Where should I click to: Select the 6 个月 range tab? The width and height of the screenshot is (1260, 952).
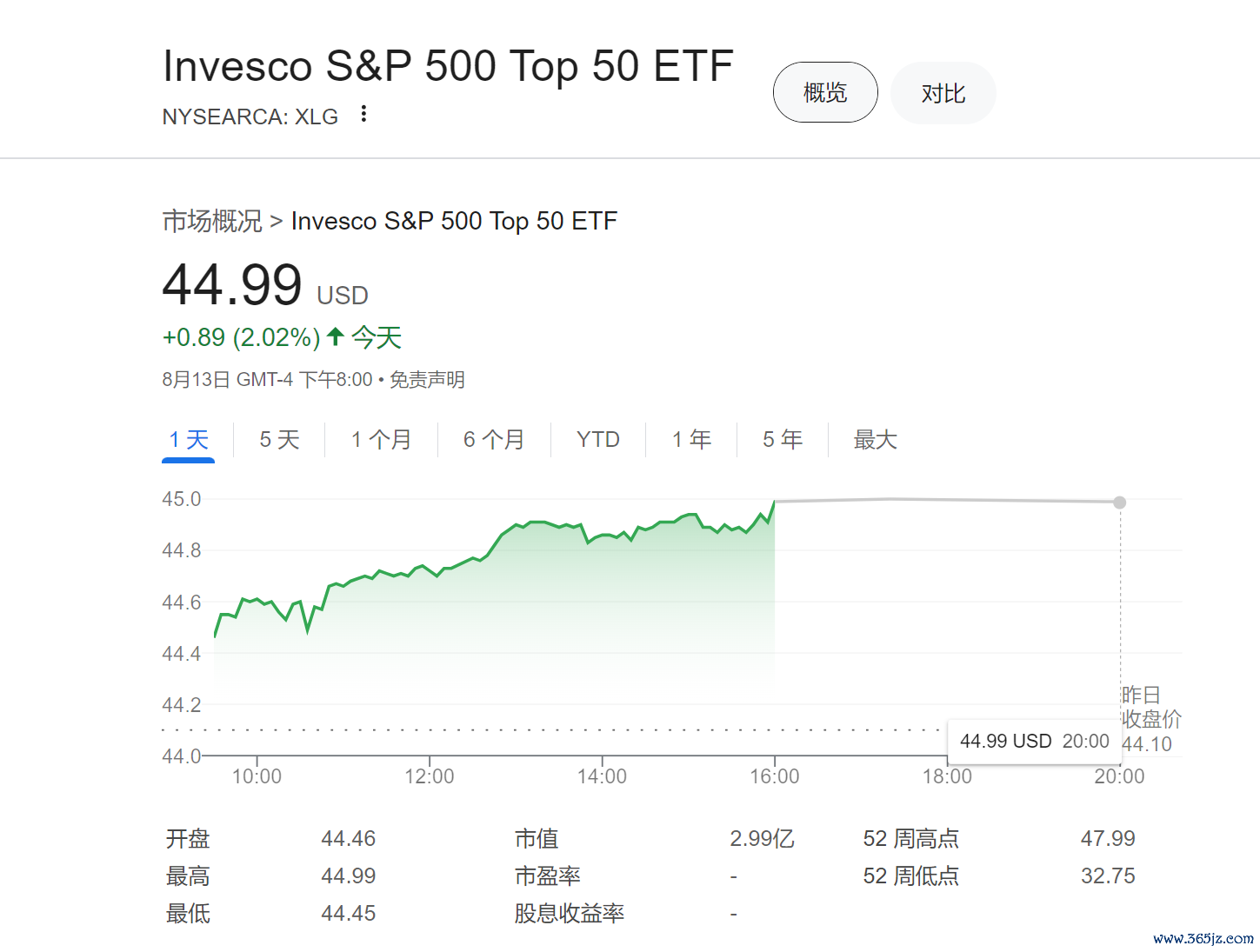click(494, 440)
